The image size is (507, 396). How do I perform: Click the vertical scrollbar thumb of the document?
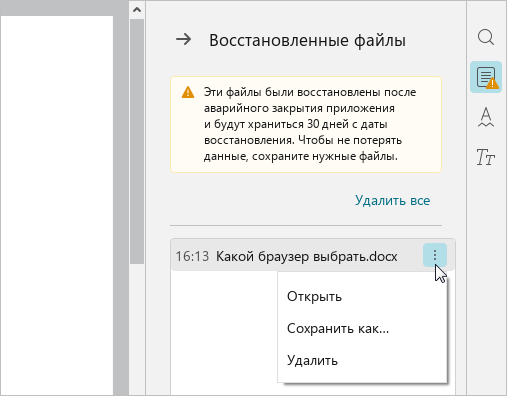[x=137, y=141]
